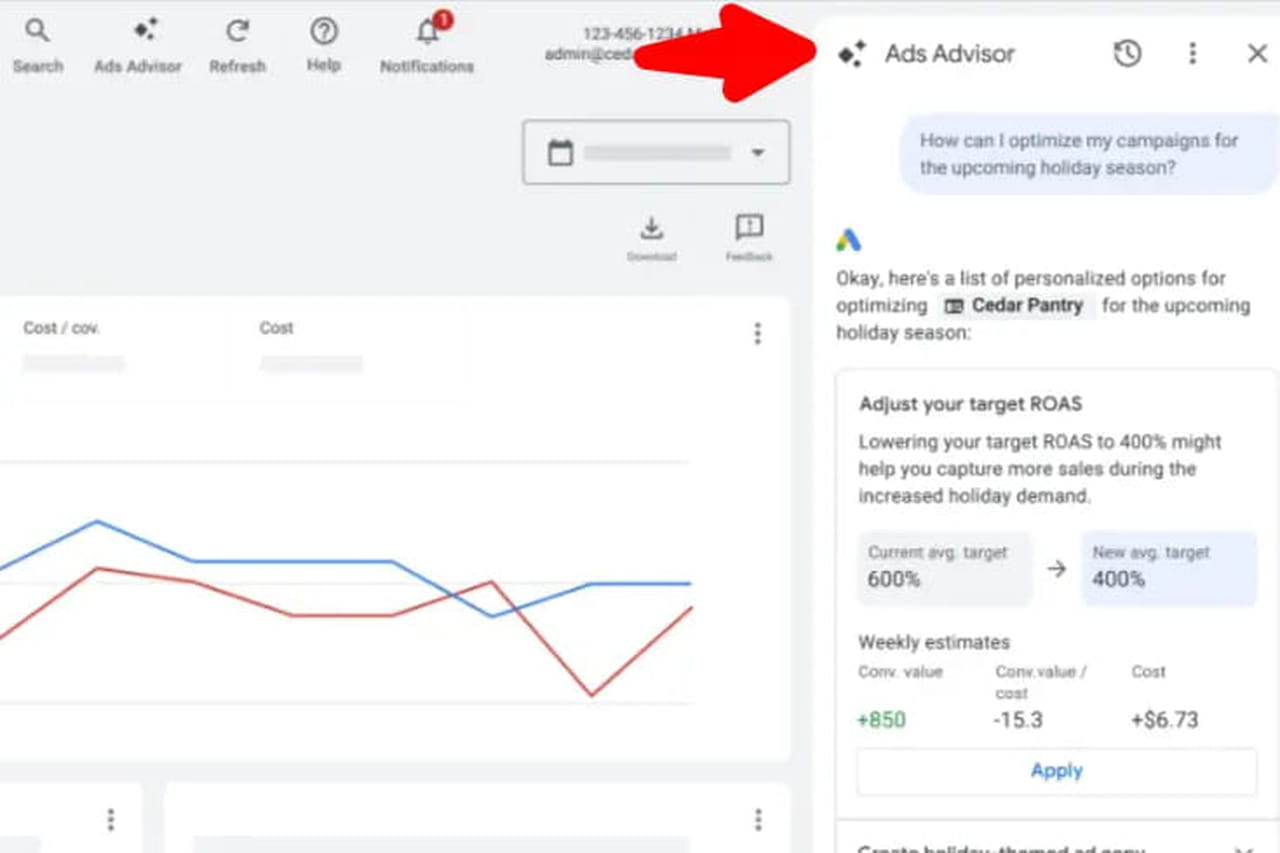Open the bottom card's overflow kebab menu
Screen dimensions: 1280x853
[x=758, y=818]
